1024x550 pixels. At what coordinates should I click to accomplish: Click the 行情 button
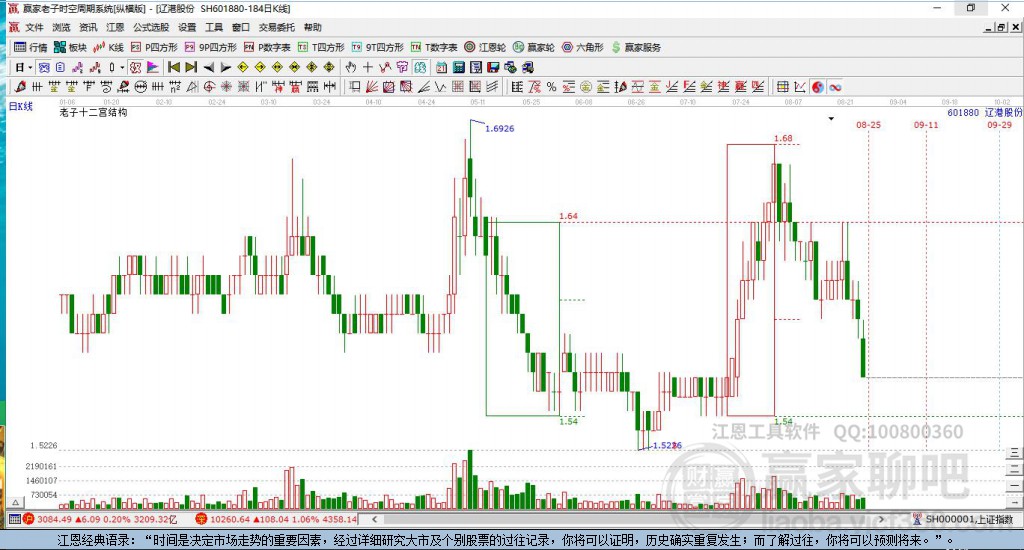coord(31,47)
